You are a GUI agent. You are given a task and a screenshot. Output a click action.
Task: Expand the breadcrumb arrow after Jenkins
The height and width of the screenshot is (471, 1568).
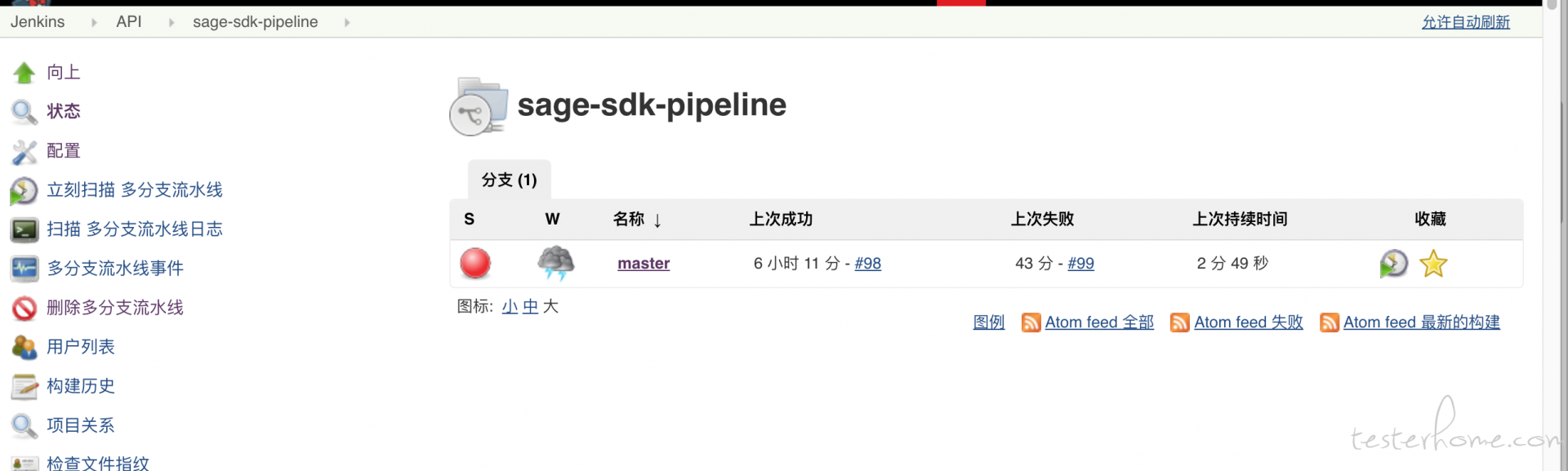click(x=94, y=22)
